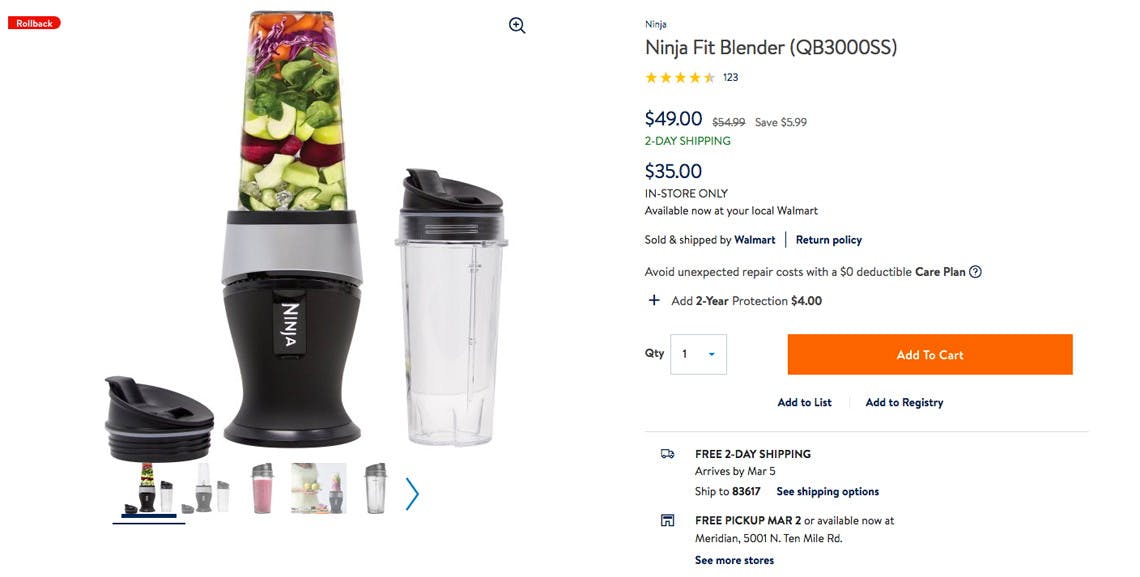
Task: Open See more stores link
Action: tap(734, 560)
